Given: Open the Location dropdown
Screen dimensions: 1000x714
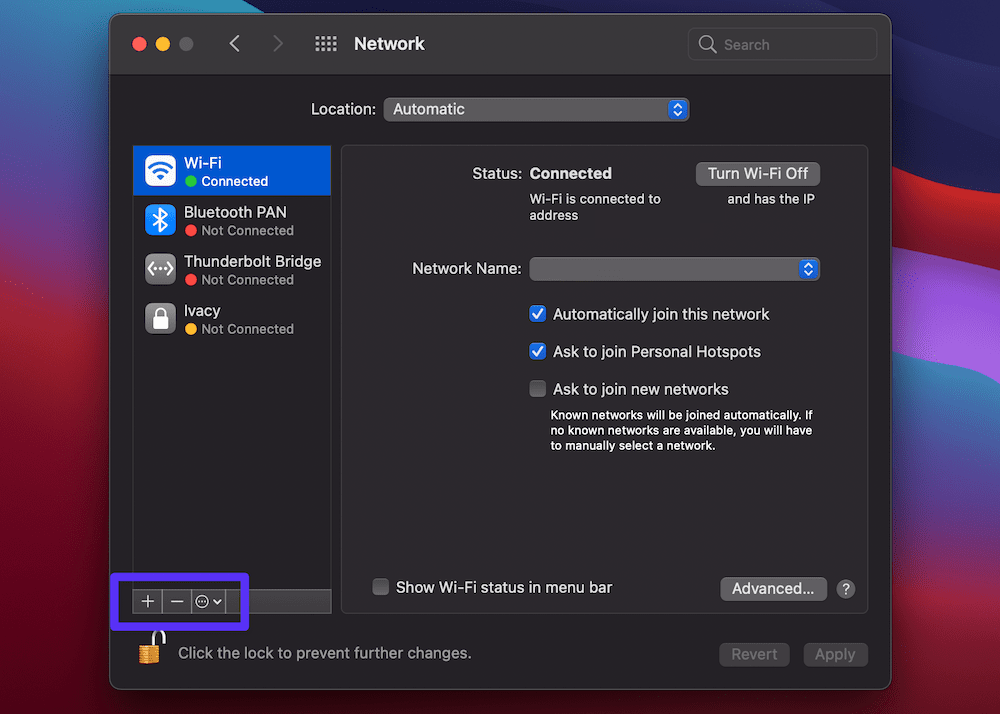Looking at the screenshot, I should point(537,109).
